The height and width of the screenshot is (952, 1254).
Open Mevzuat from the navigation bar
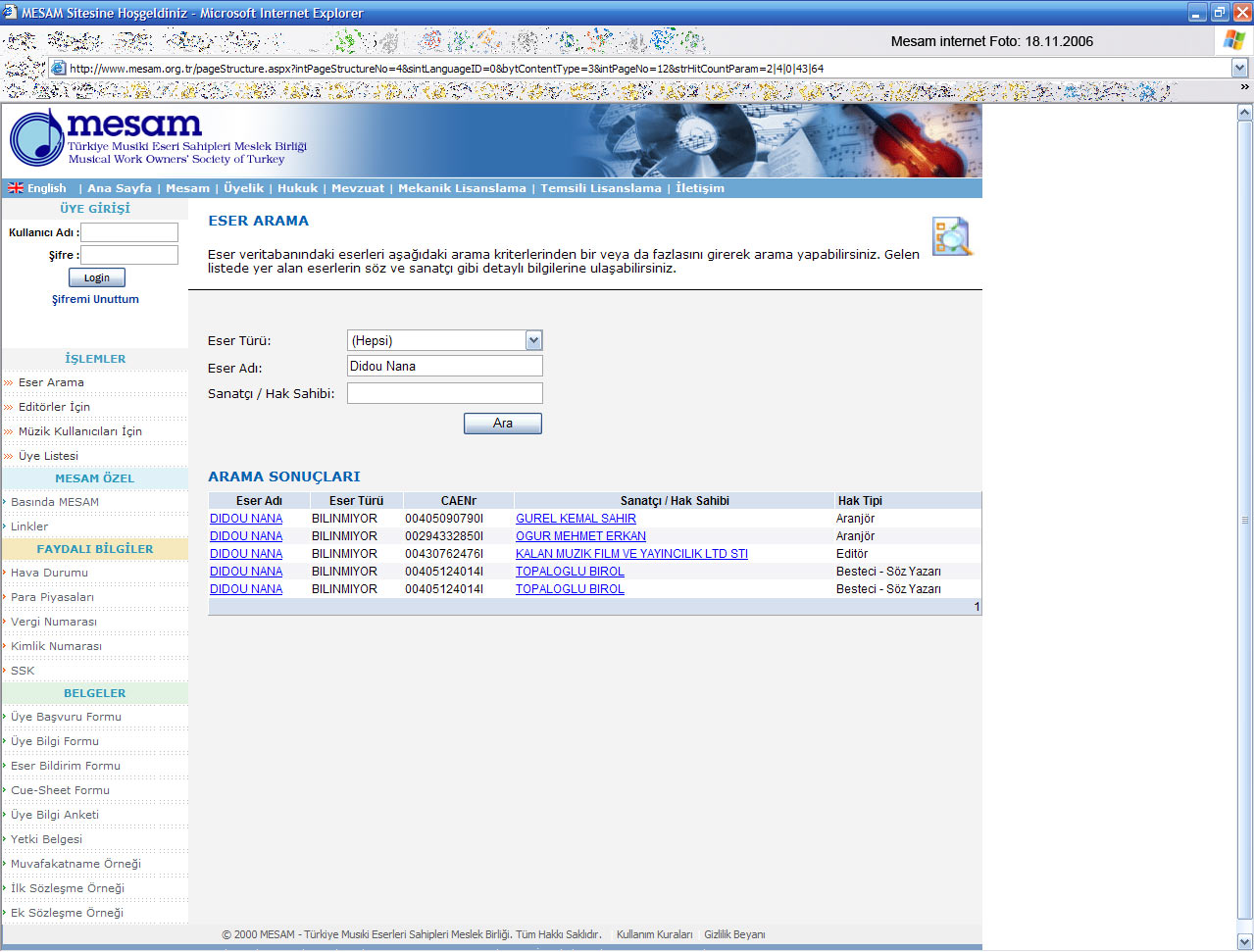pyautogui.click(x=358, y=188)
